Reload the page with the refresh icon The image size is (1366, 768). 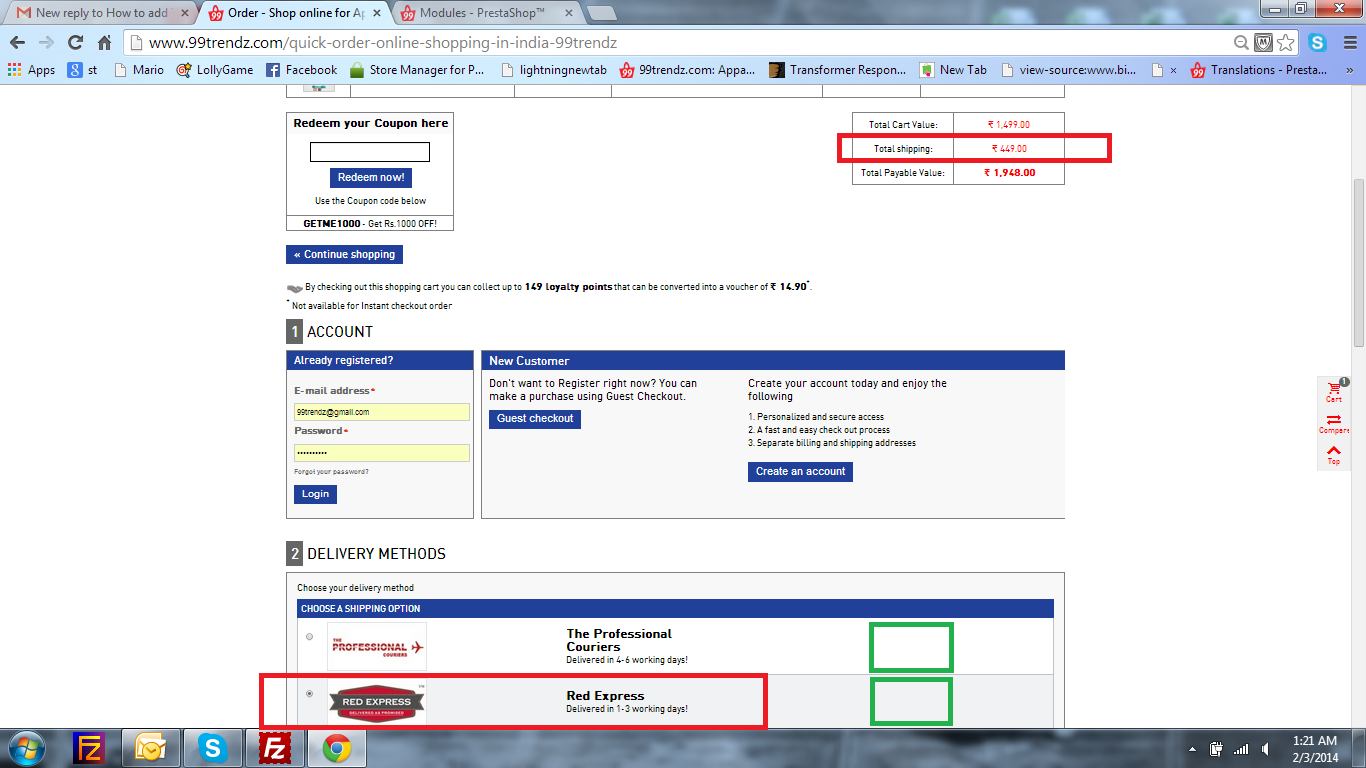tap(75, 43)
